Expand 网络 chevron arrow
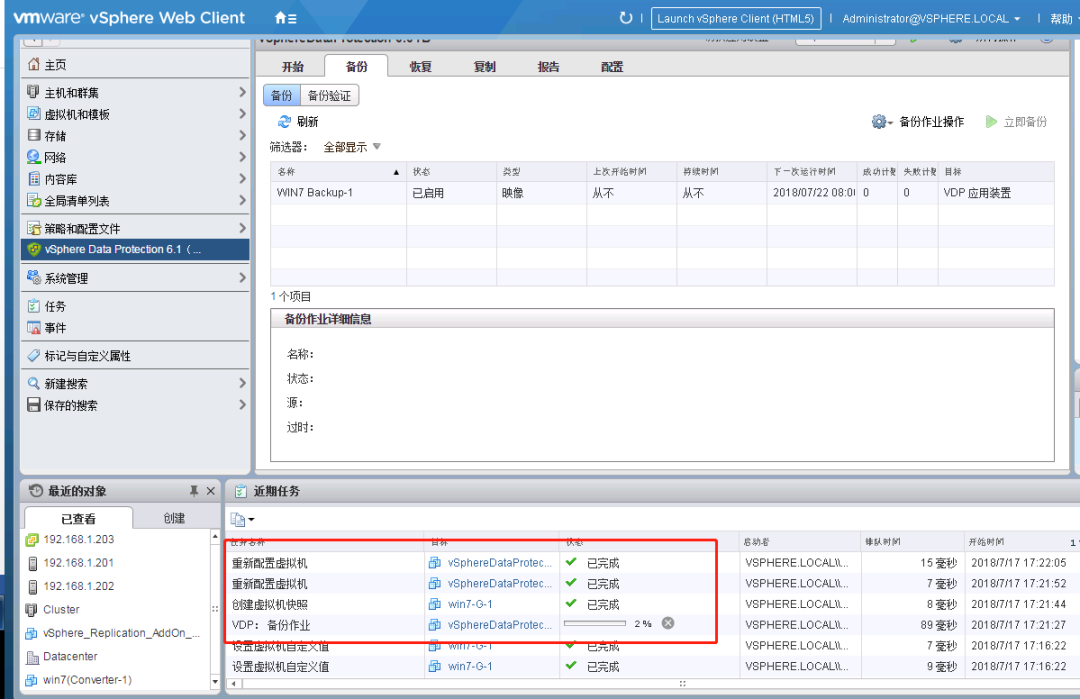Screen dimensions: 1080x699 [x=242, y=157]
